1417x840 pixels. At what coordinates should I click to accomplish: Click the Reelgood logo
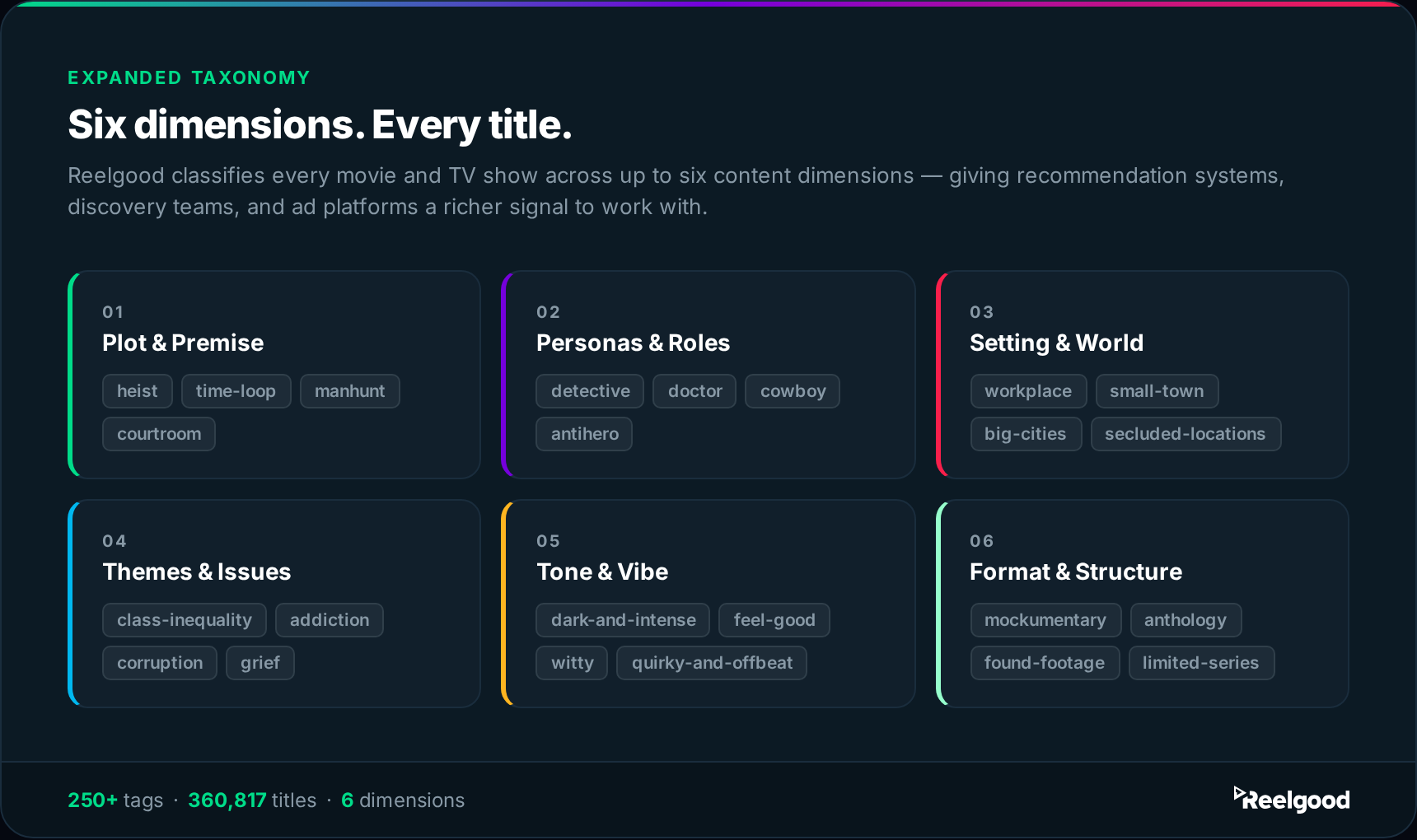1291,800
